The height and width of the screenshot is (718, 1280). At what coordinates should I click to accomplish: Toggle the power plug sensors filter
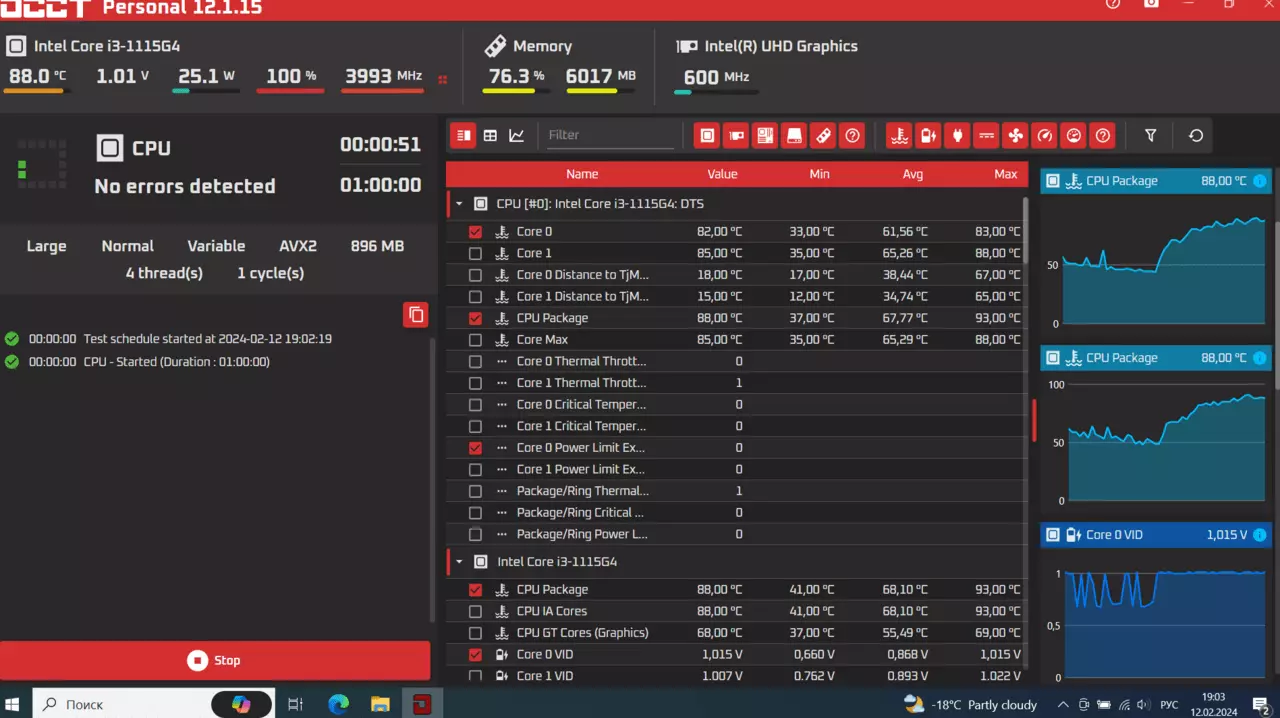[x=957, y=135]
